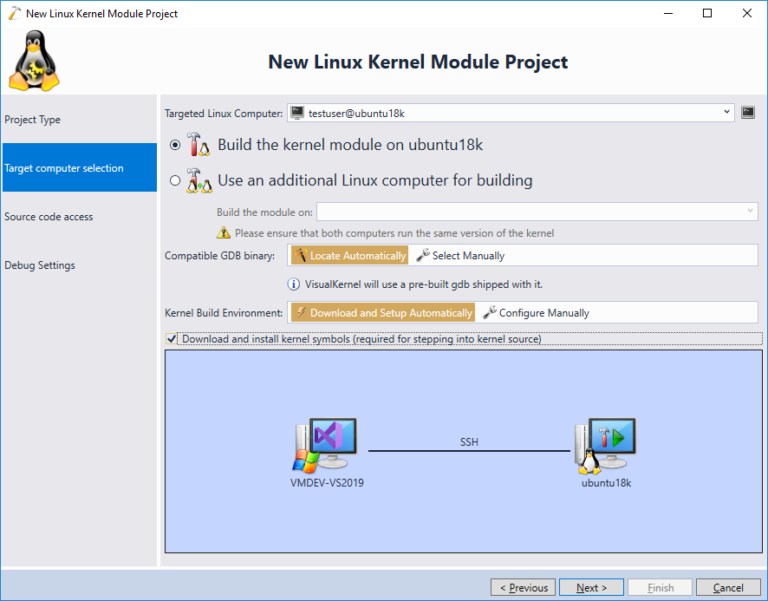Select Target computer selection page

pyautogui.click(x=79, y=168)
